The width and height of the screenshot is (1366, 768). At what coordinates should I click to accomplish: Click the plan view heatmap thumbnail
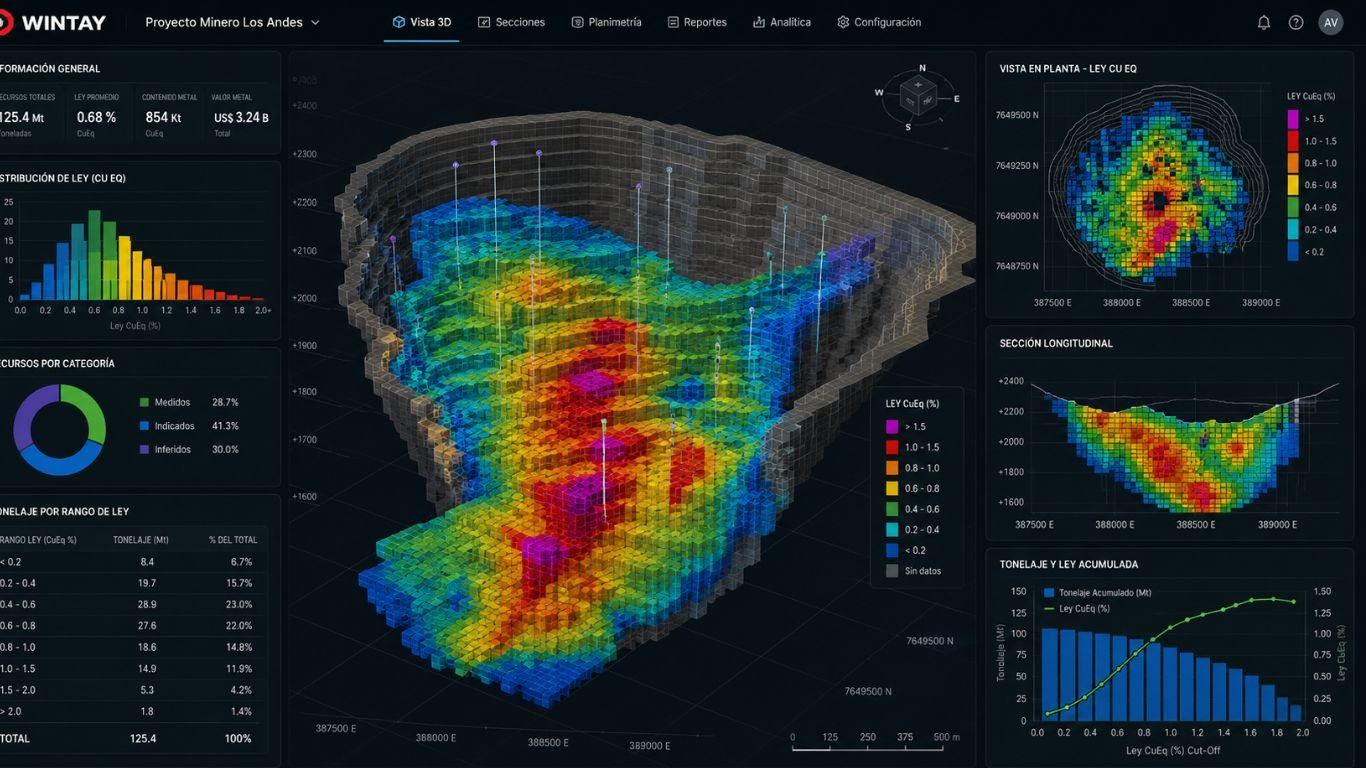(1159, 192)
